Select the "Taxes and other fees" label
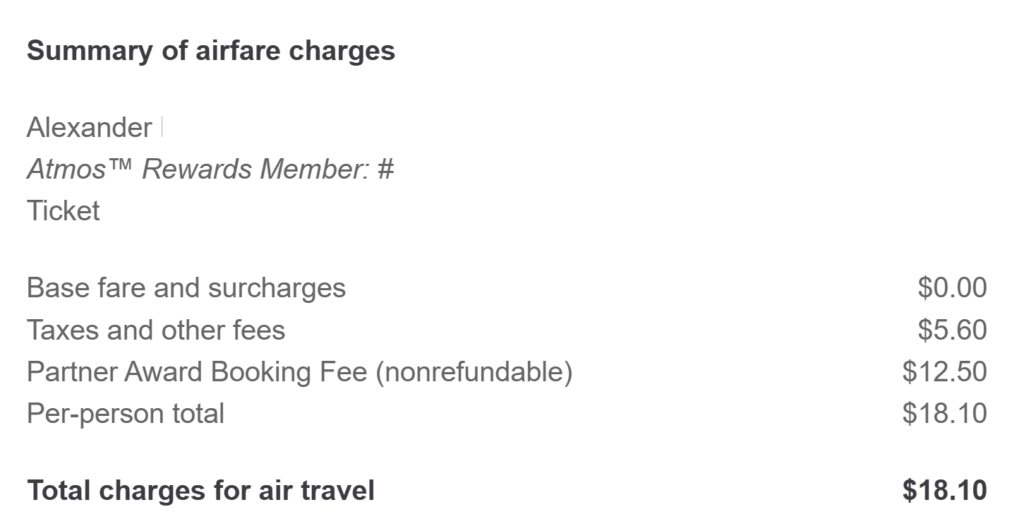Image resolution: width=1024 pixels, height=519 pixels. click(155, 330)
